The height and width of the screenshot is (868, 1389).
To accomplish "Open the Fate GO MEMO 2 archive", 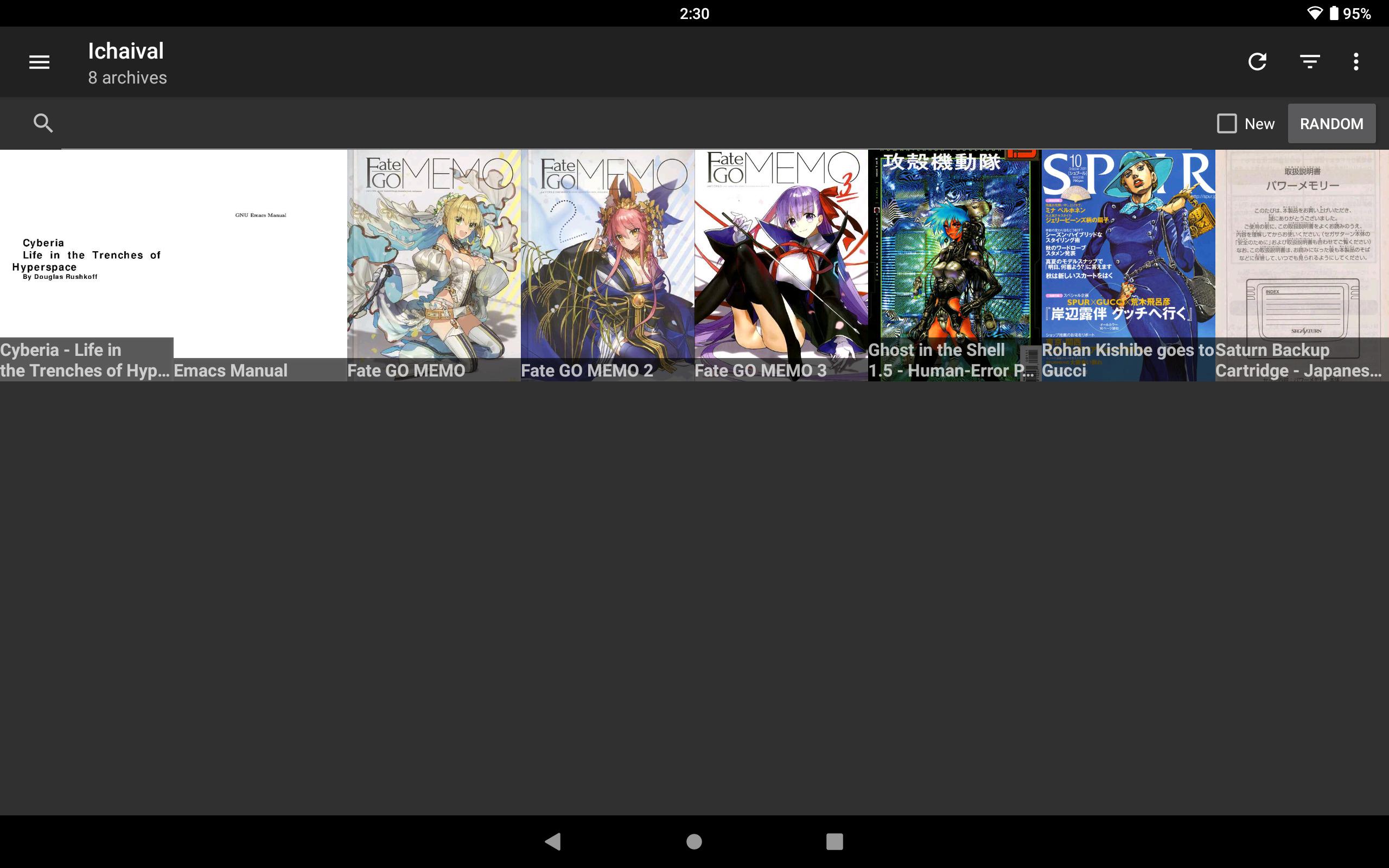I will pyautogui.click(x=607, y=265).
